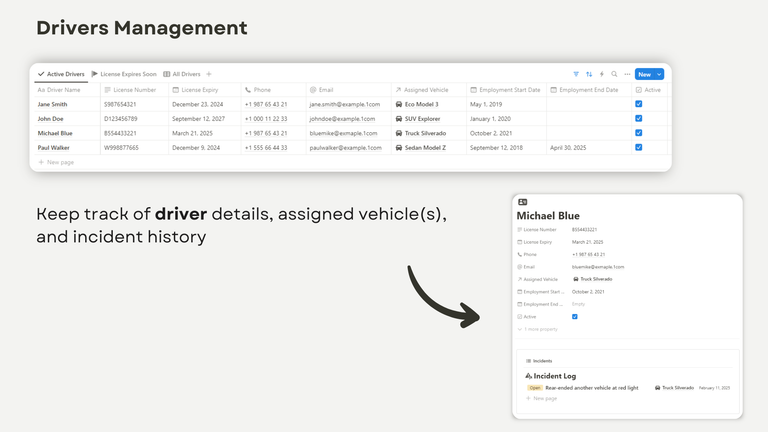Image resolution: width=768 pixels, height=432 pixels.
Task: Open the automations lightning icon
Action: (x=602, y=74)
